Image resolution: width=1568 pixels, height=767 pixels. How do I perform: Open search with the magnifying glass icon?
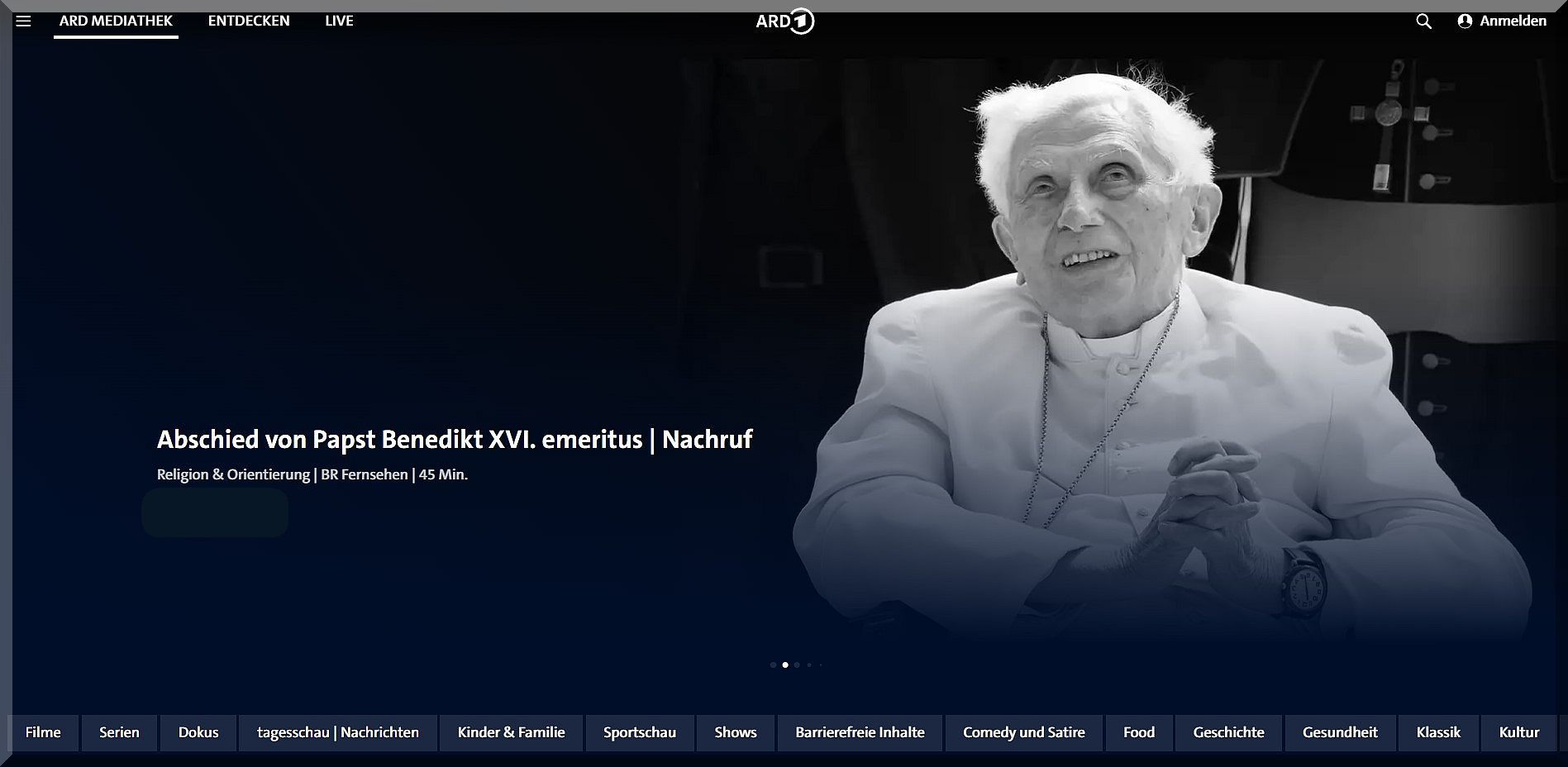point(1423,21)
